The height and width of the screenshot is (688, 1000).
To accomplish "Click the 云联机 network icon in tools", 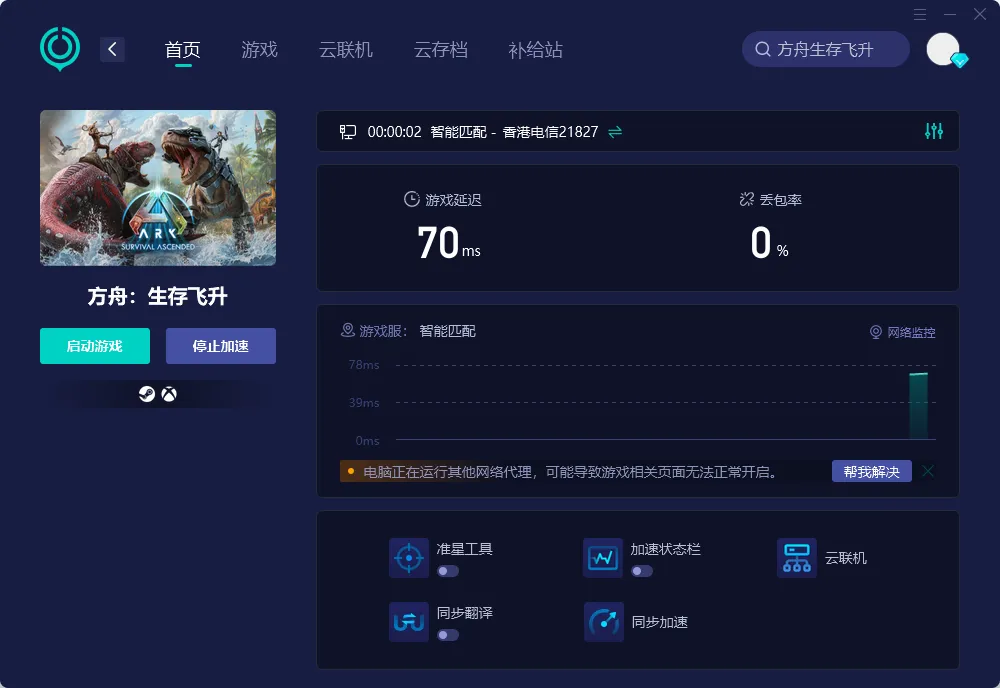I will click(797, 558).
